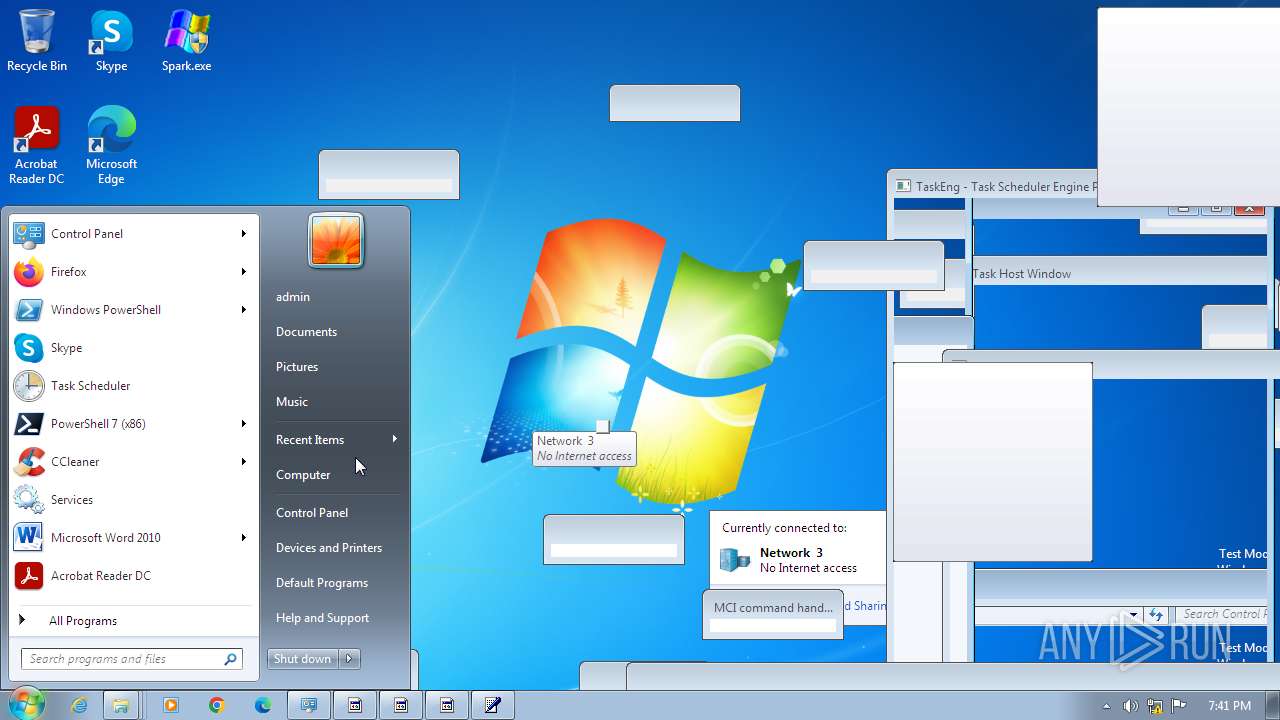Viewport: 1280px width, 720px height.
Task: Open the Action Center flag icon
Action: [1179, 706]
